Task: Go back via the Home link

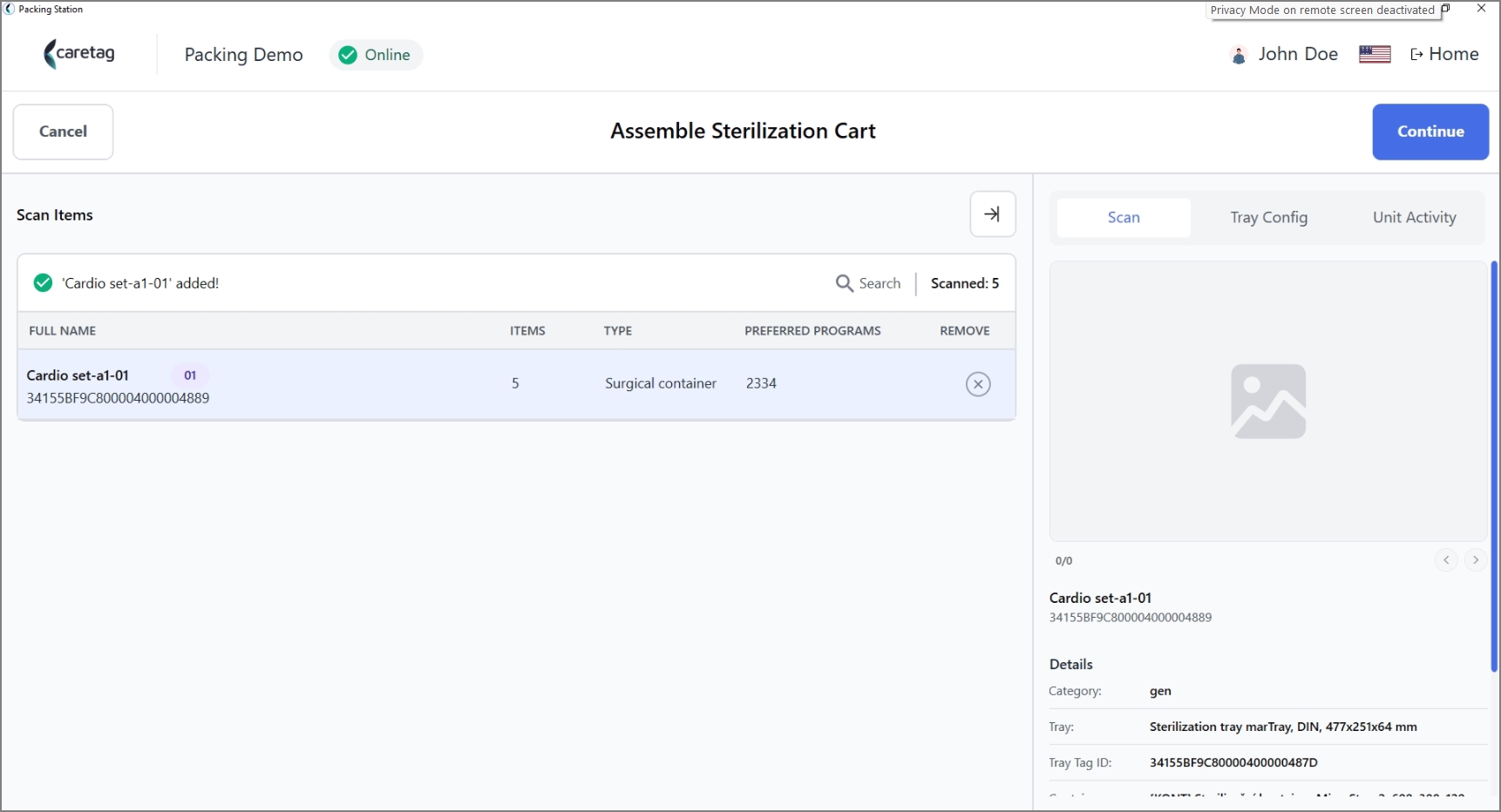Action: [x=1444, y=54]
